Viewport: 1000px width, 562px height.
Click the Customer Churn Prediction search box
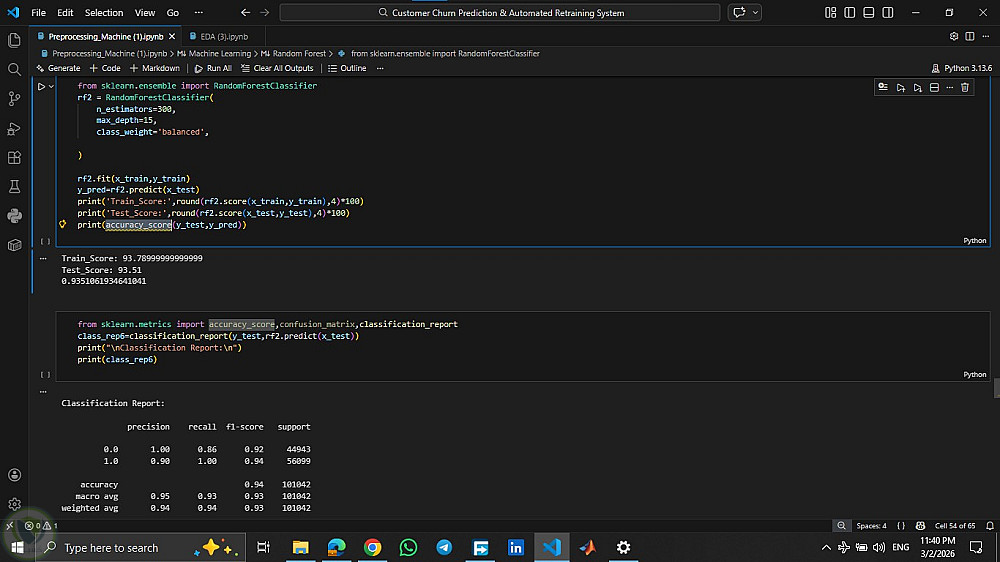(x=500, y=13)
